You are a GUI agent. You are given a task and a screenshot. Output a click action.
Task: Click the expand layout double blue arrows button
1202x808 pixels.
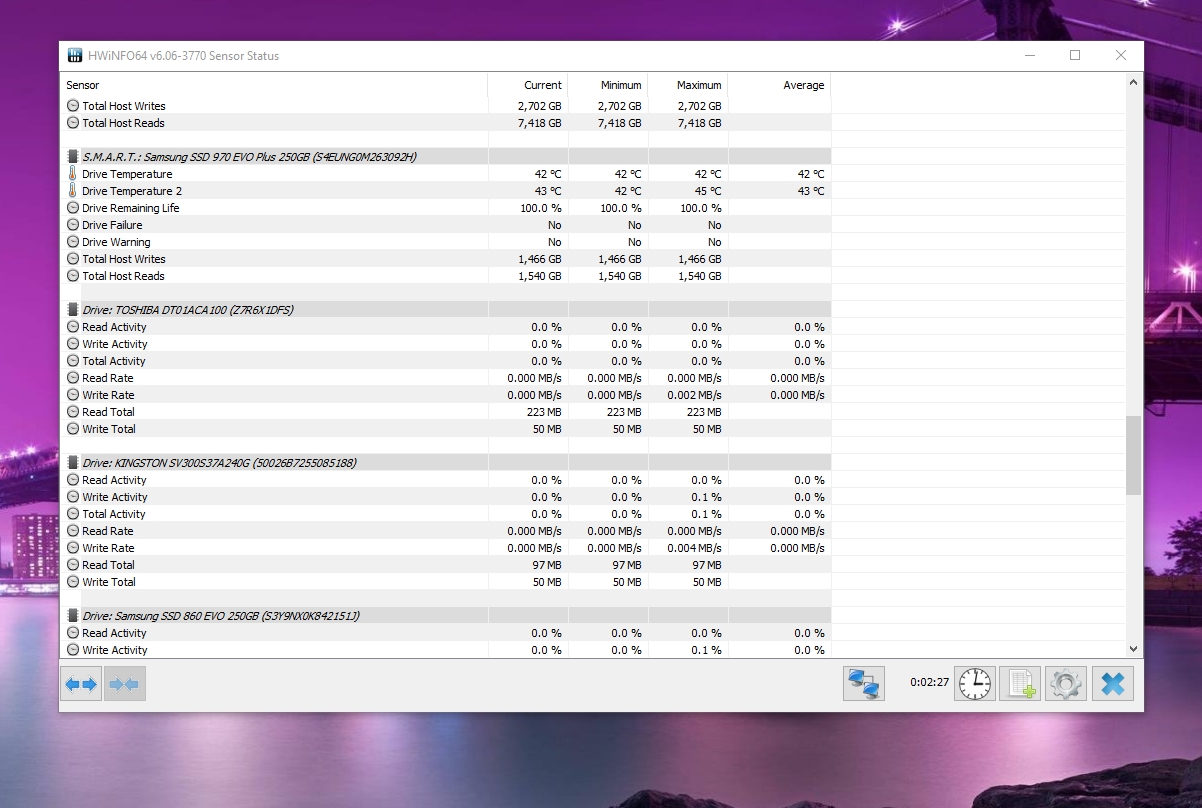pyautogui.click(x=81, y=684)
